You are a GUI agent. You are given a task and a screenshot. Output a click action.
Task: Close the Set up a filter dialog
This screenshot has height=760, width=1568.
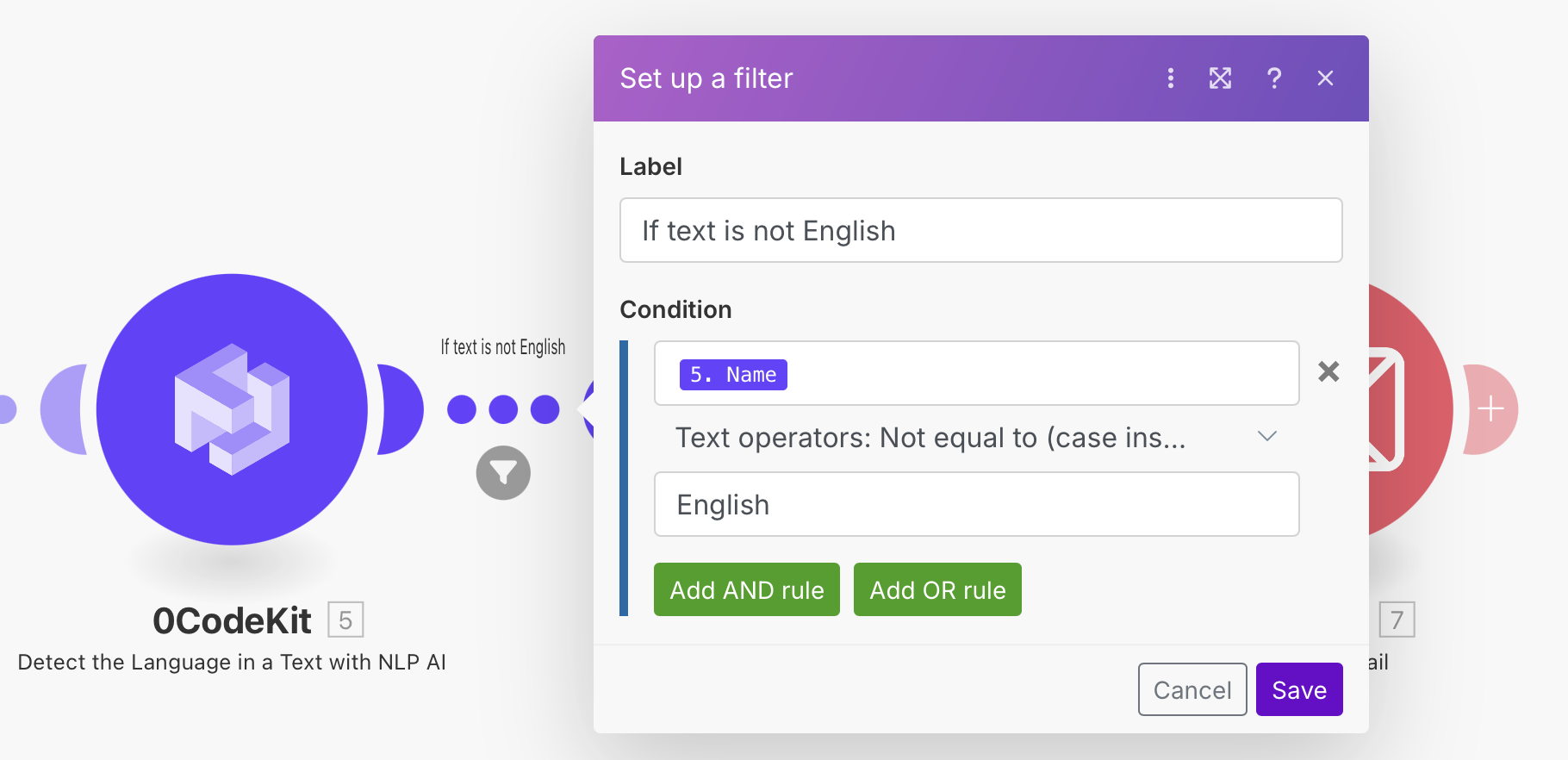click(x=1325, y=78)
